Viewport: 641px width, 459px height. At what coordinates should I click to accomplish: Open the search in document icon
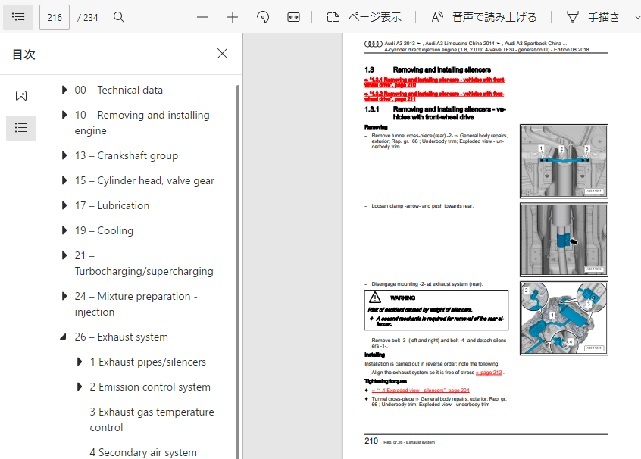(x=119, y=17)
